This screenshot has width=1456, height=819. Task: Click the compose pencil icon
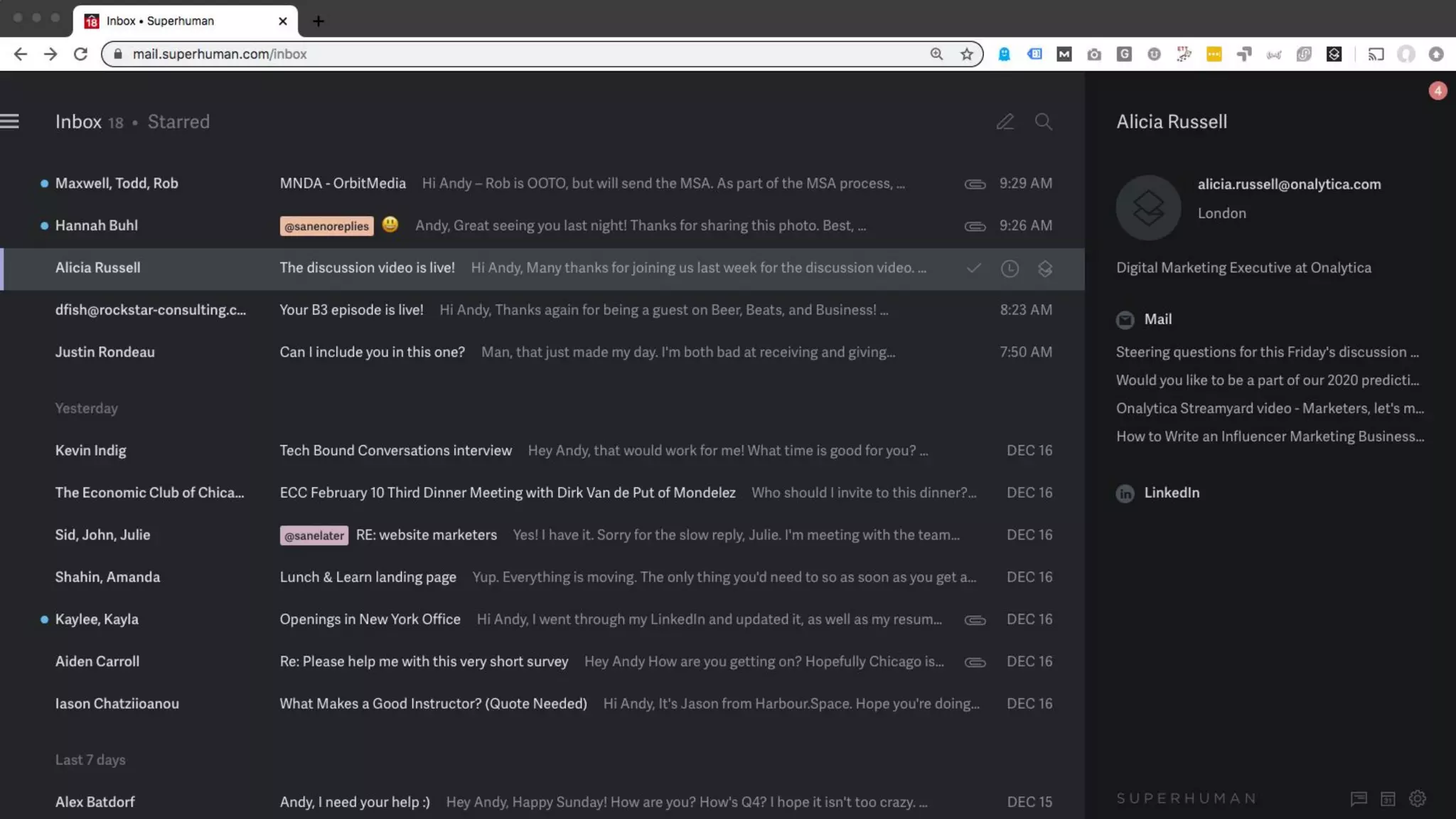coord(1005,122)
